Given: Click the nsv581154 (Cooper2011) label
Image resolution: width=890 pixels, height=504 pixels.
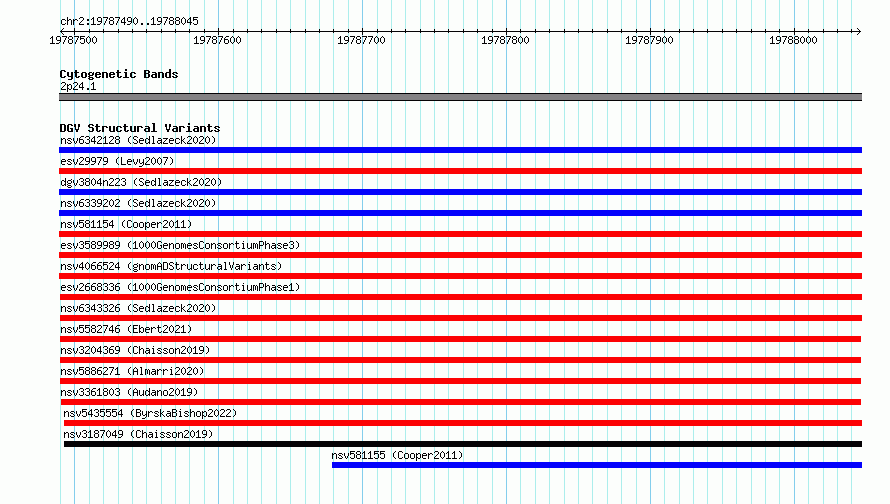Looking at the screenshot, I should (x=126, y=224).
